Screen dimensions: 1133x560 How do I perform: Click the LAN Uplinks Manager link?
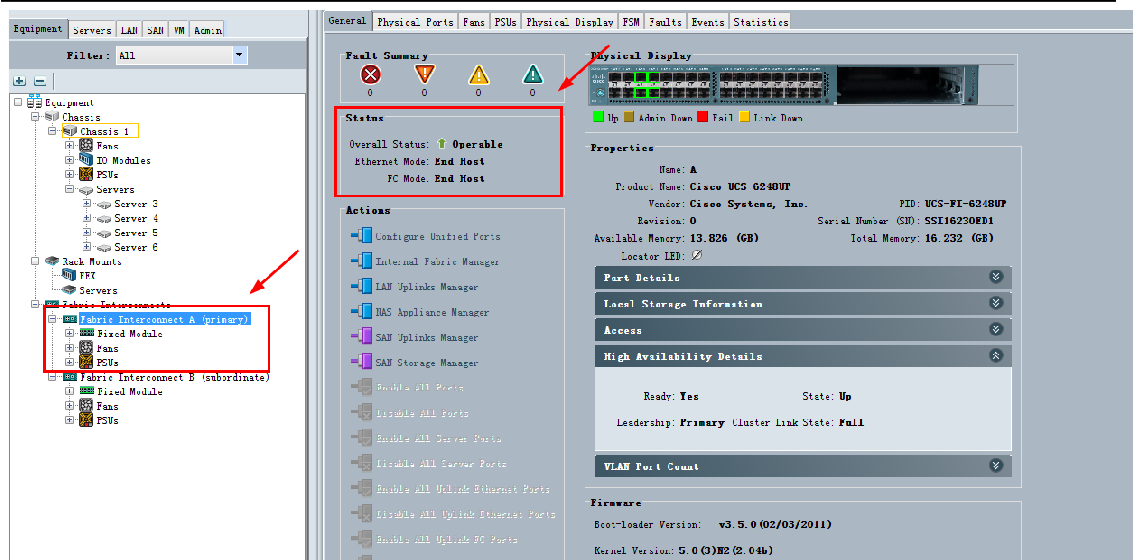pyautogui.click(x=427, y=287)
